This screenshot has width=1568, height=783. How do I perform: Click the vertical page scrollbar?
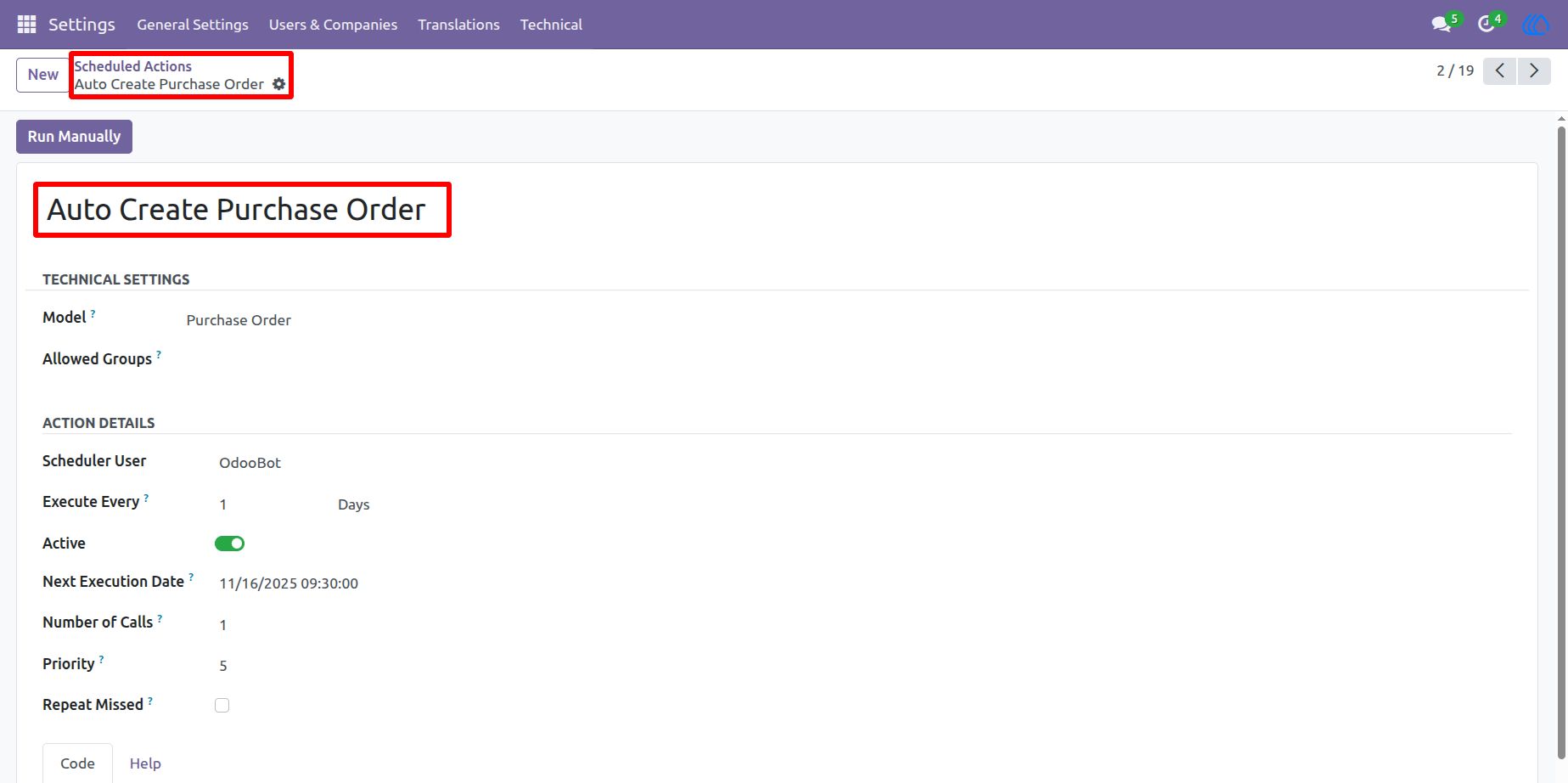point(1561,442)
